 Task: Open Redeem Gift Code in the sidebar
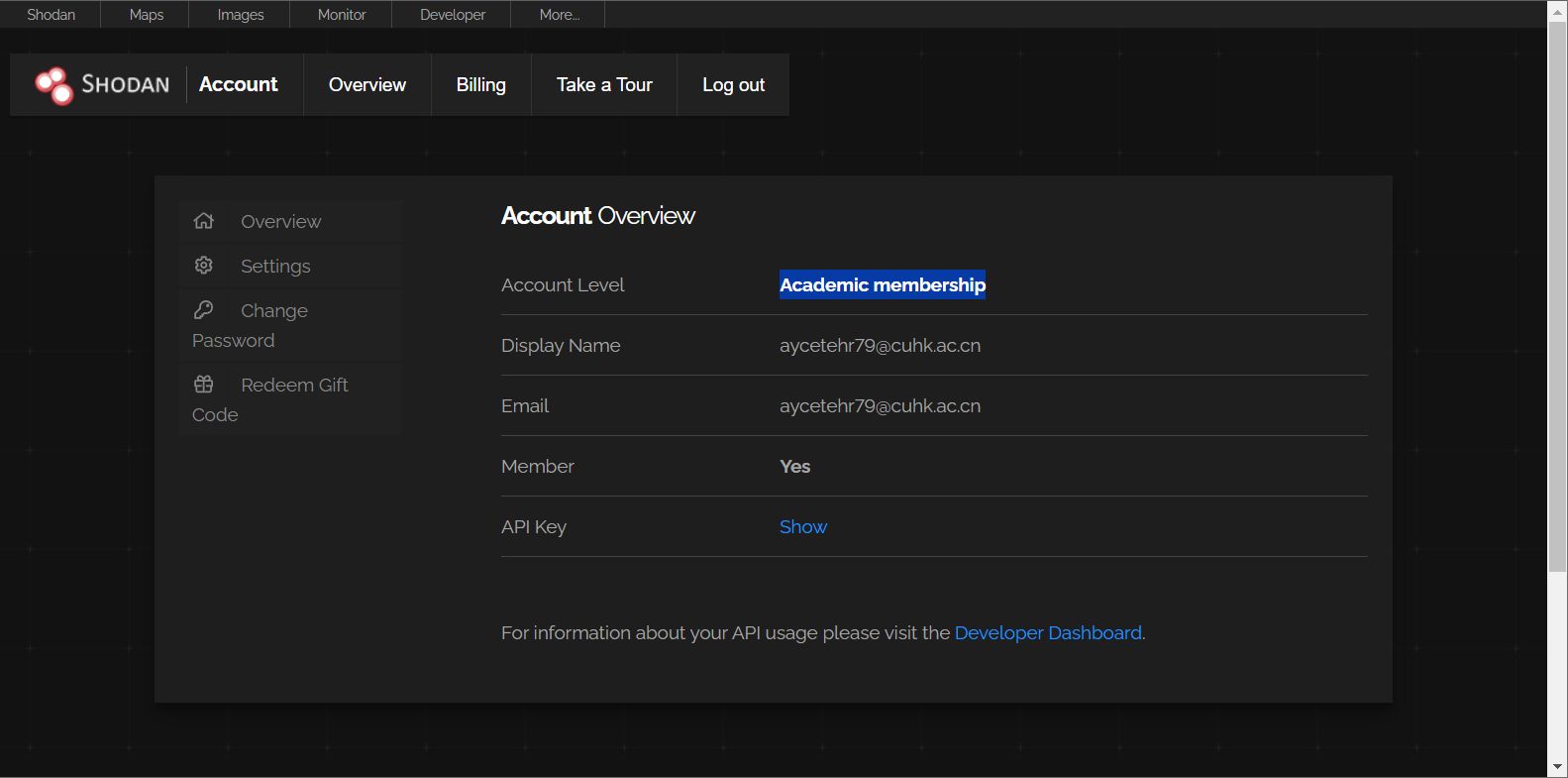pyautogui.click(x=291, y=399)
